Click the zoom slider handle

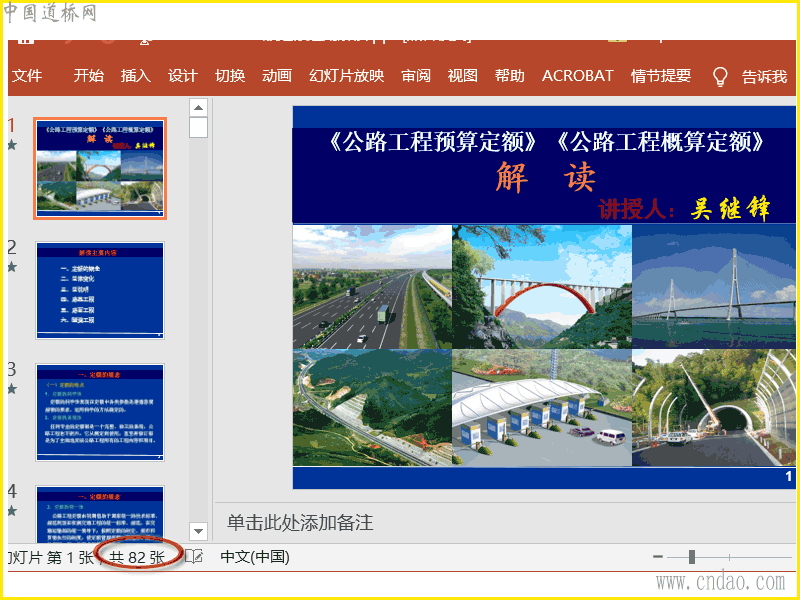(692, 557)
